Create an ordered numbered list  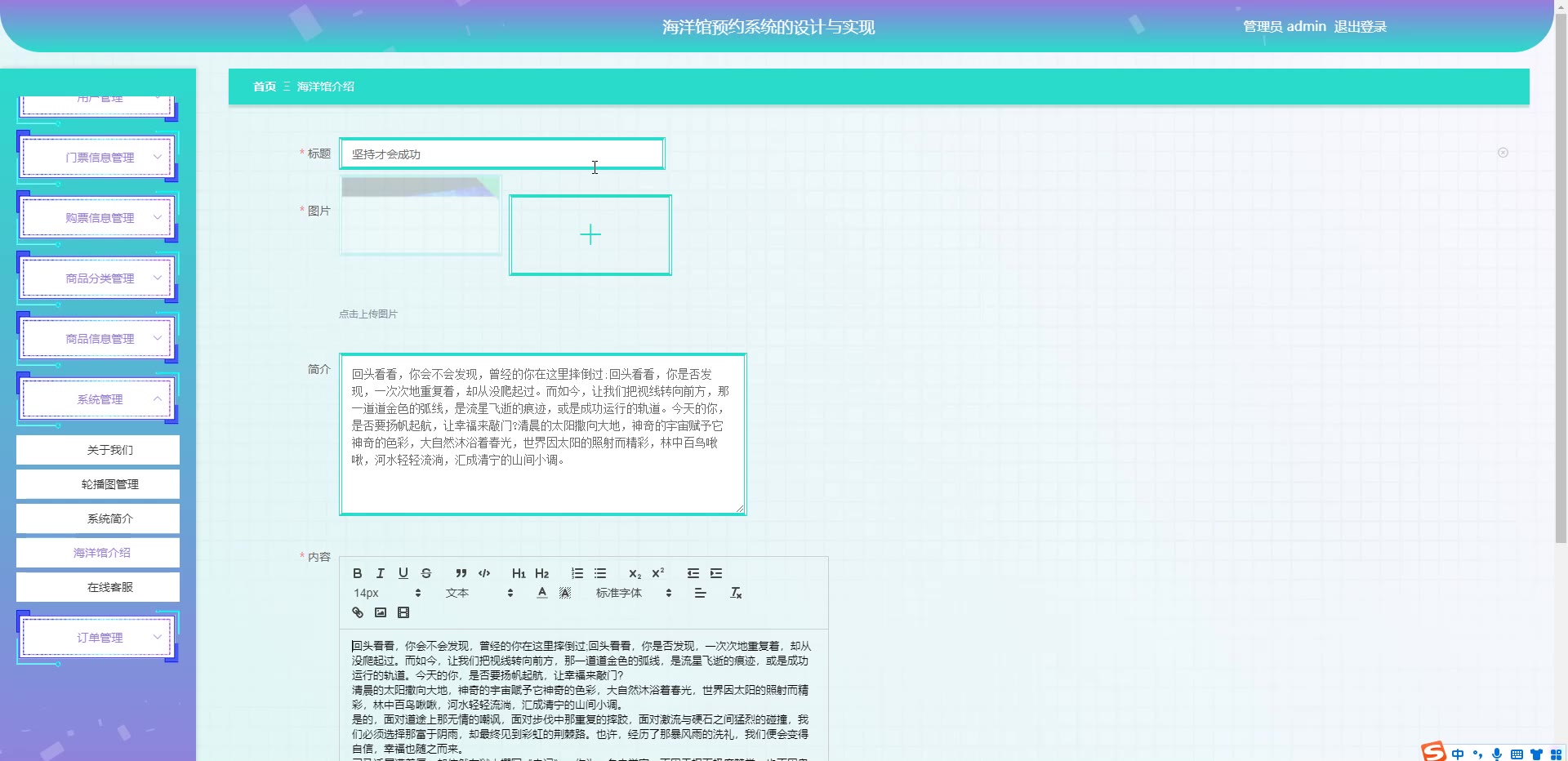pyautogui.click(x=577, y=573)
